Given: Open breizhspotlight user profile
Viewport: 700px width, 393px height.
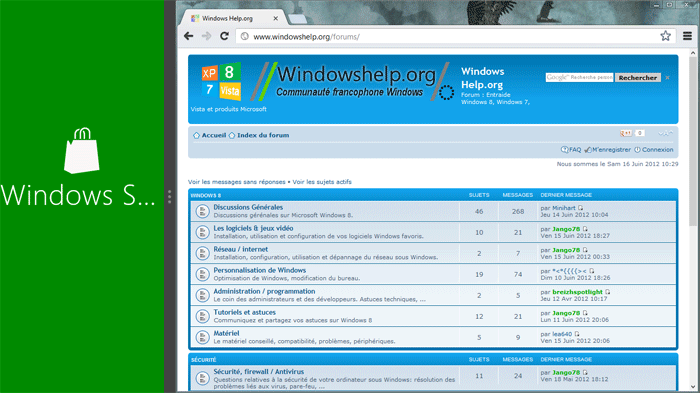Looking at the screenshot, I should [577, 292].
